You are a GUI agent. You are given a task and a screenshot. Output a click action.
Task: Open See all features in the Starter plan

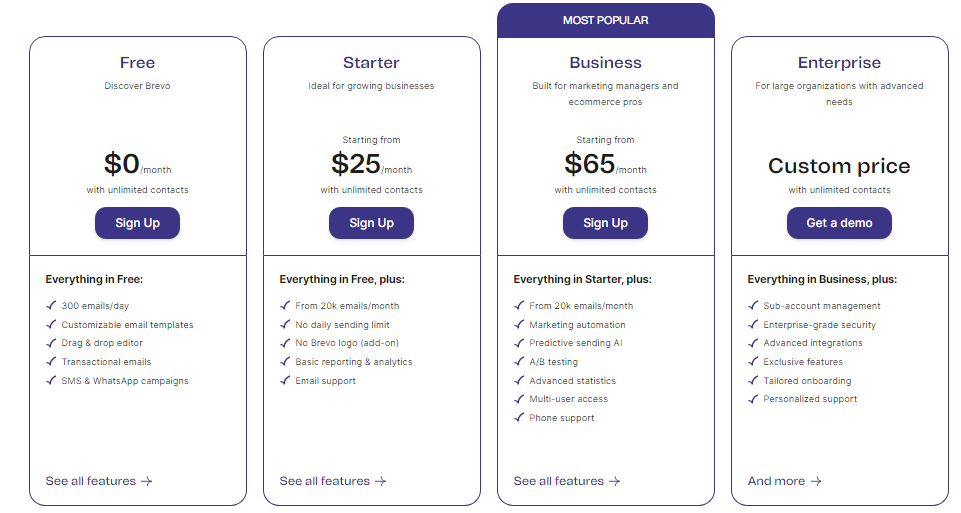pyautogui.click(x=333, y=481)
